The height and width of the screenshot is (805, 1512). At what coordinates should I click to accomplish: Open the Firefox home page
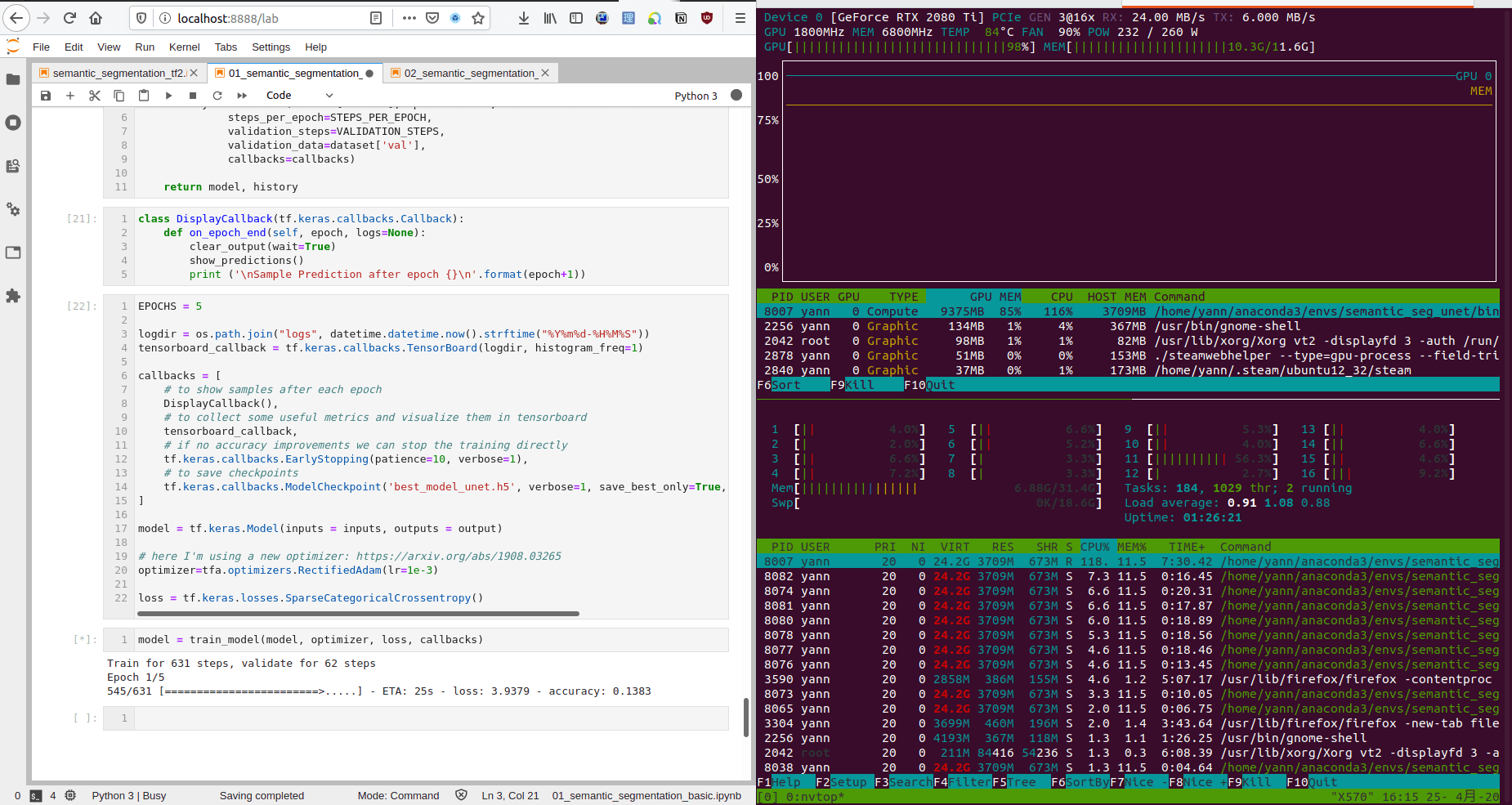pyautogui.click(x=96, y=18)
